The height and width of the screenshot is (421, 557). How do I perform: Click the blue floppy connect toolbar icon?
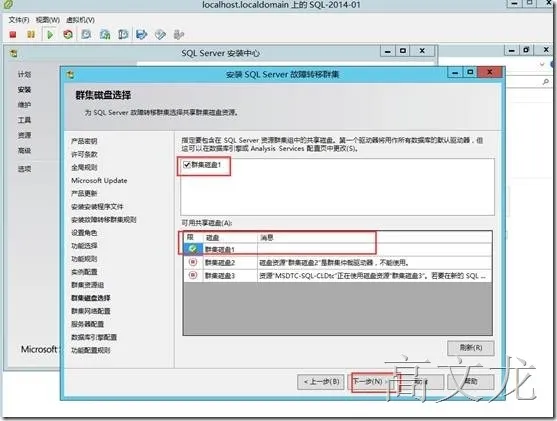[141, 34]
